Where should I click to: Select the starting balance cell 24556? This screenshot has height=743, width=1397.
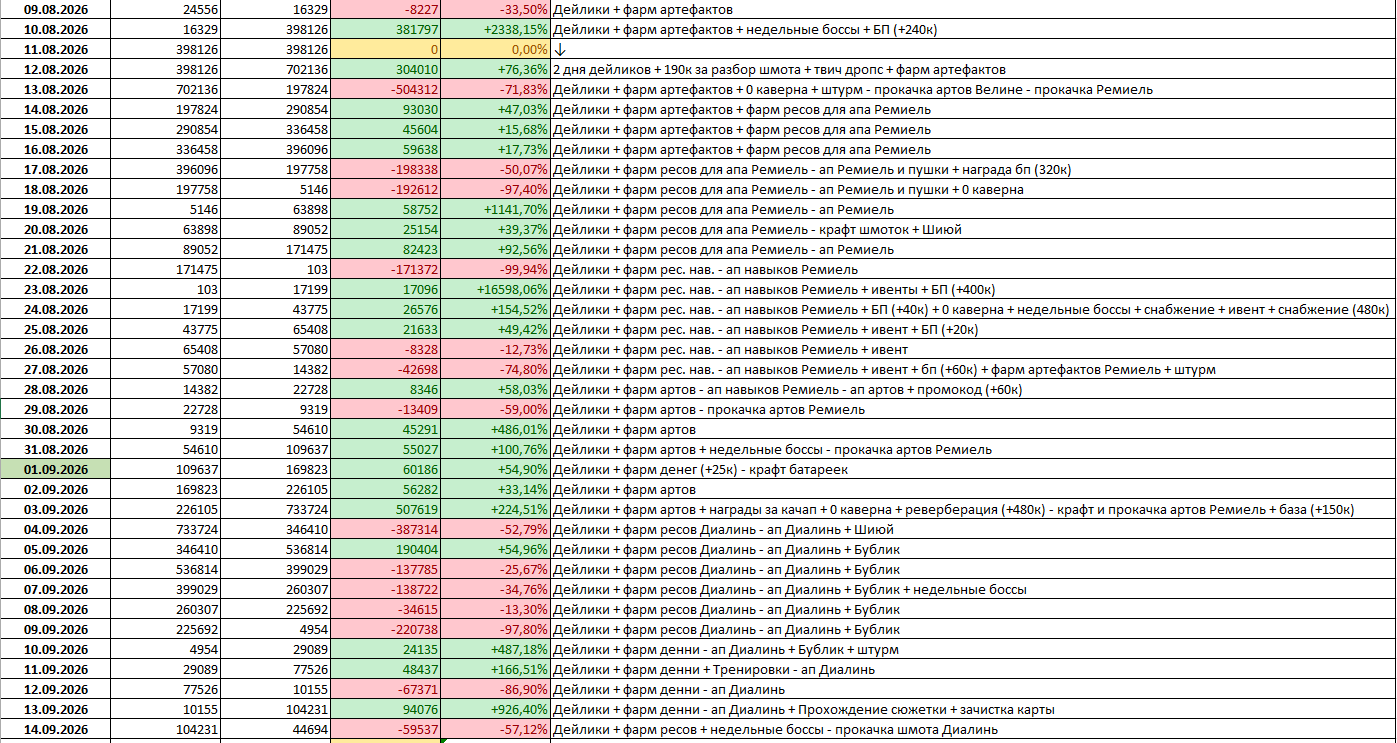click(165, 10)
